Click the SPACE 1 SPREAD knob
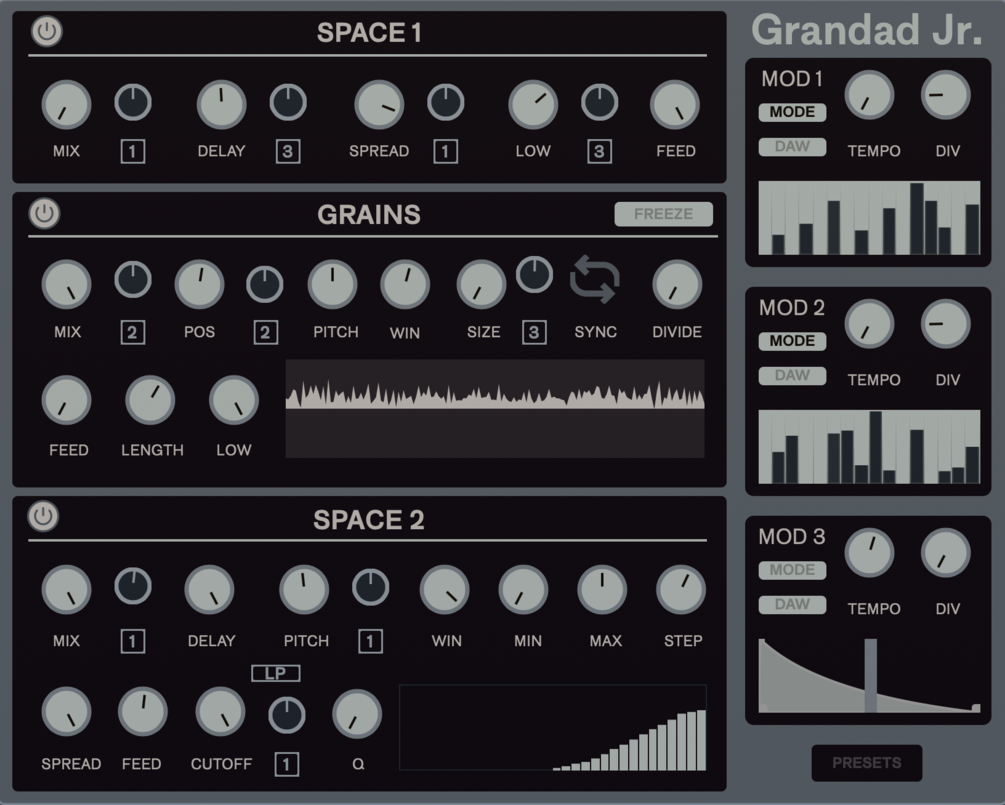Image resolution: width=1005 pixels, height=805 pixels. pyautogui.click(x=379, y=104)
